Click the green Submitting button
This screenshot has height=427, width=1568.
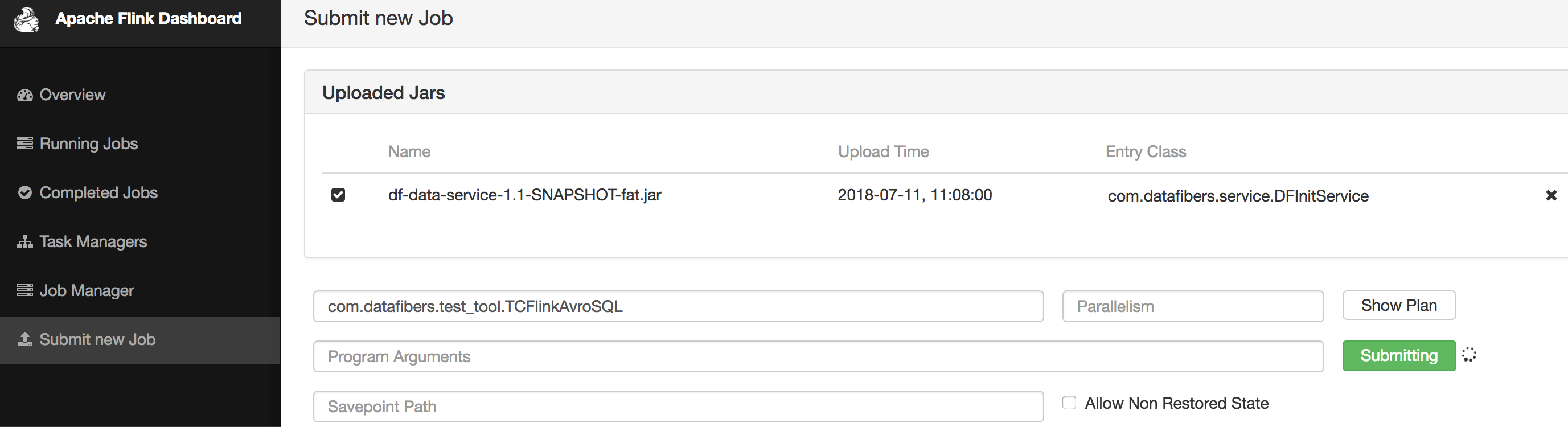coord(1398,356)
